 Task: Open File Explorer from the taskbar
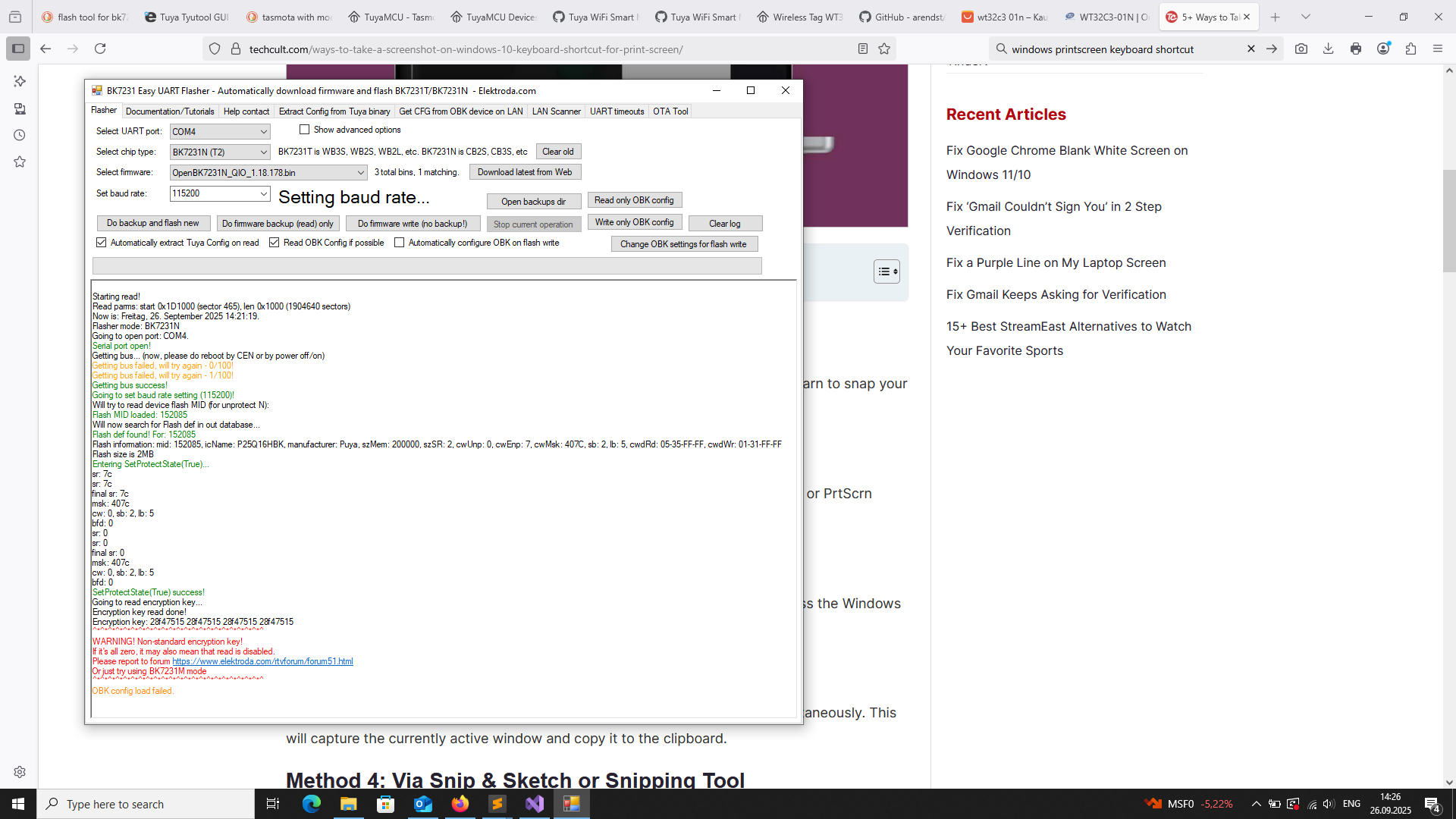(x=349, y=804)
